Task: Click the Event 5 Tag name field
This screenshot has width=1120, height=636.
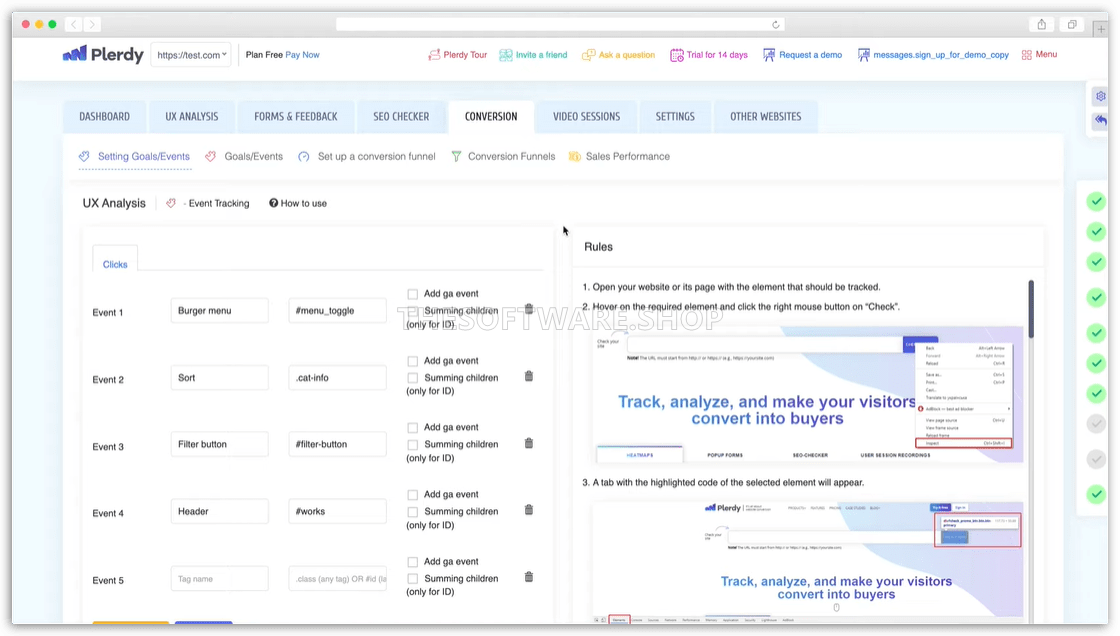Action: (219, 579)
